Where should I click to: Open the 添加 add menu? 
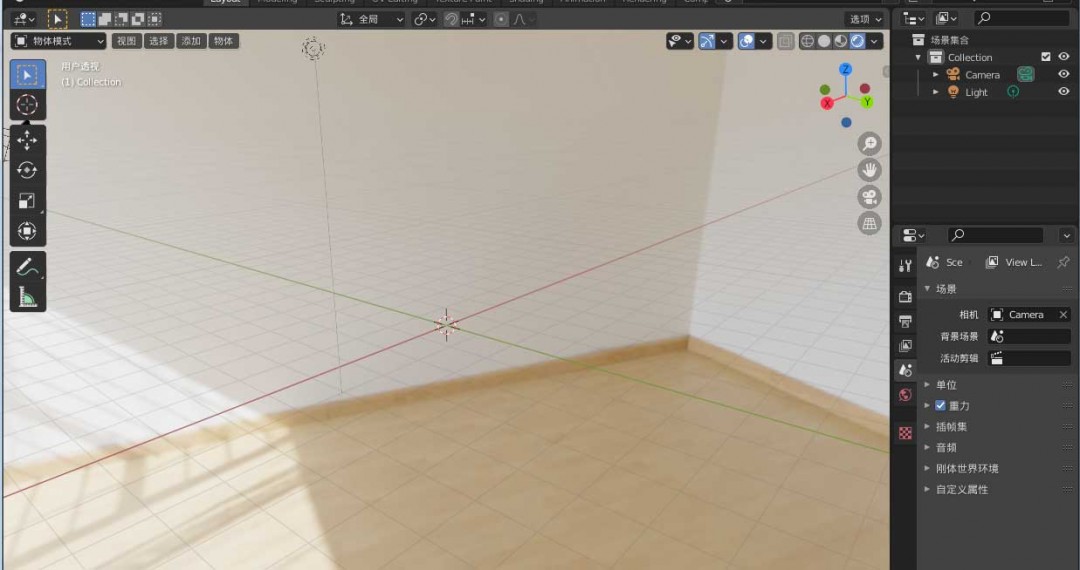tap(190, 41)
